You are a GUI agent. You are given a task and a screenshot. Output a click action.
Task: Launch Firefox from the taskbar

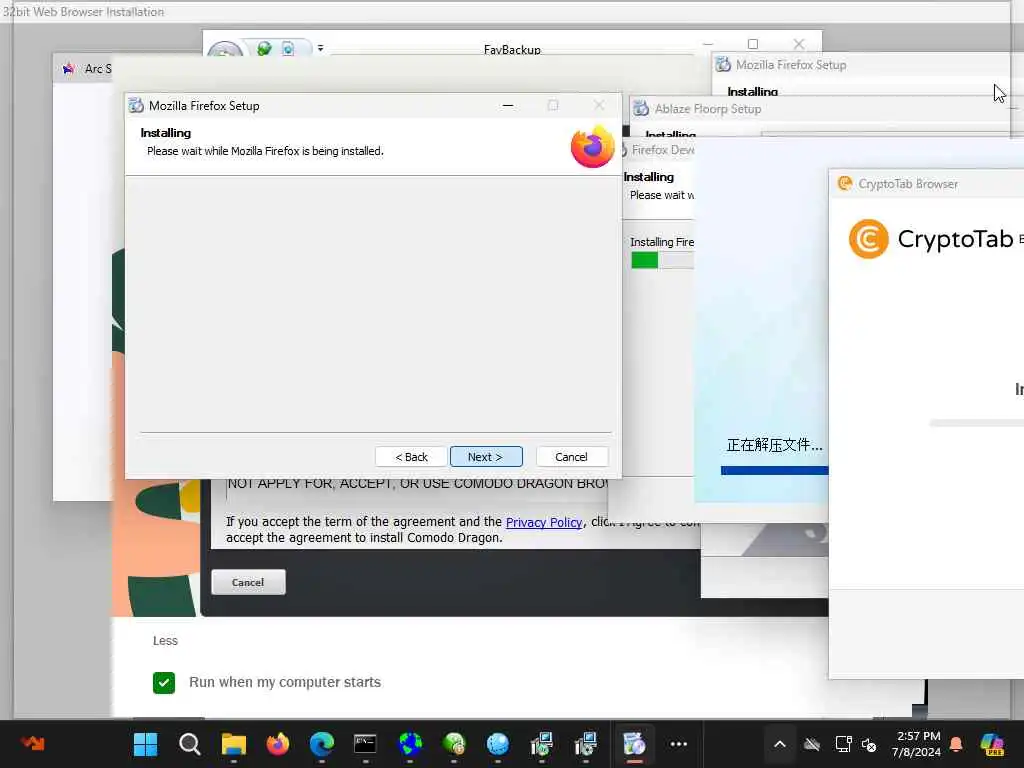point(278,744)
